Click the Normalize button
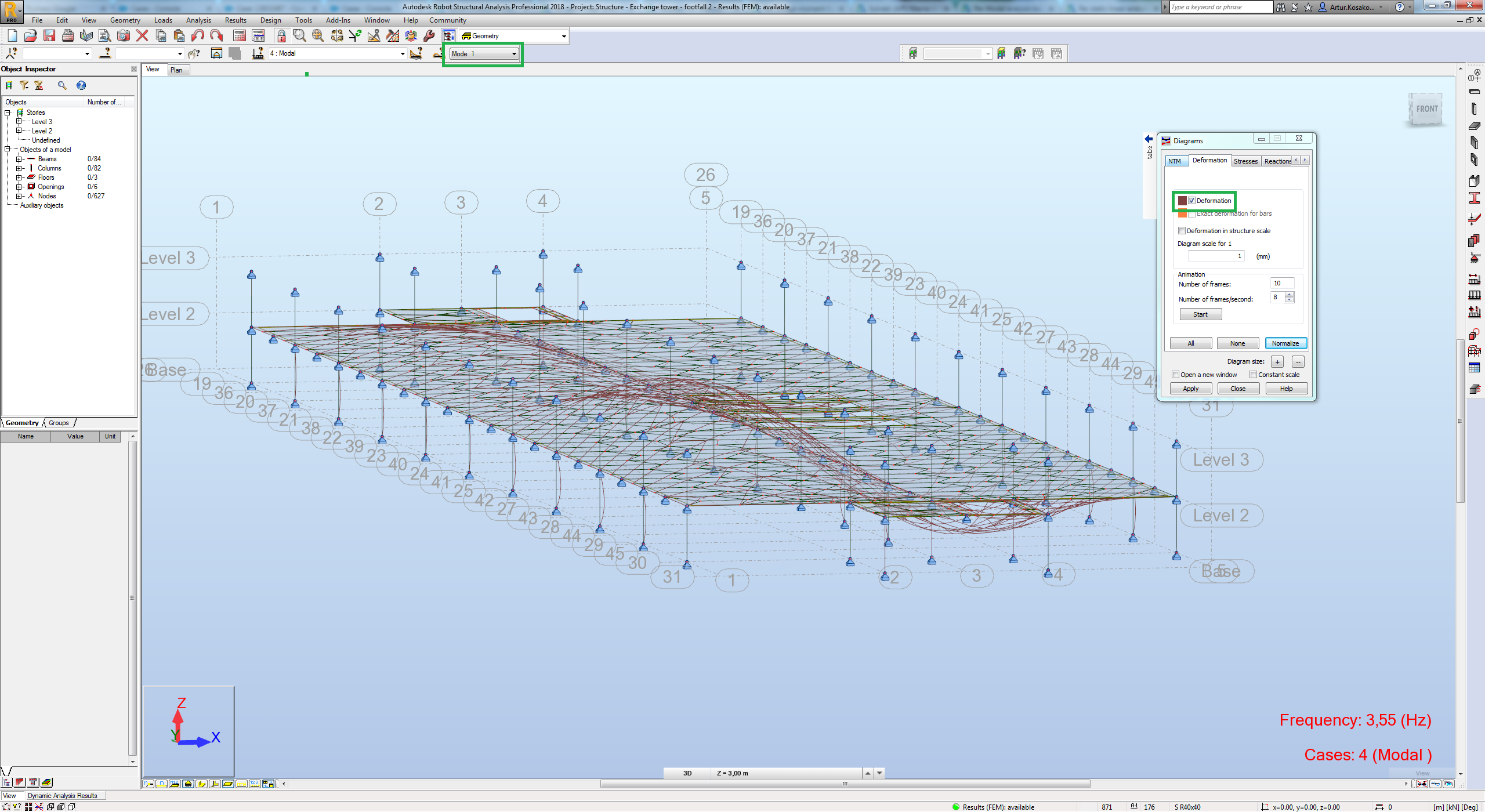 coord(1285,343)
